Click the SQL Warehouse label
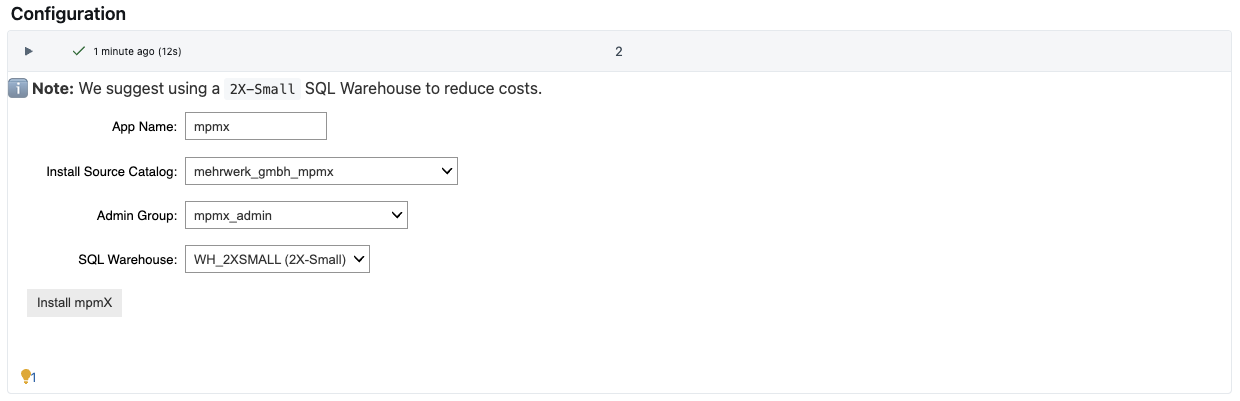 [128, 259]
